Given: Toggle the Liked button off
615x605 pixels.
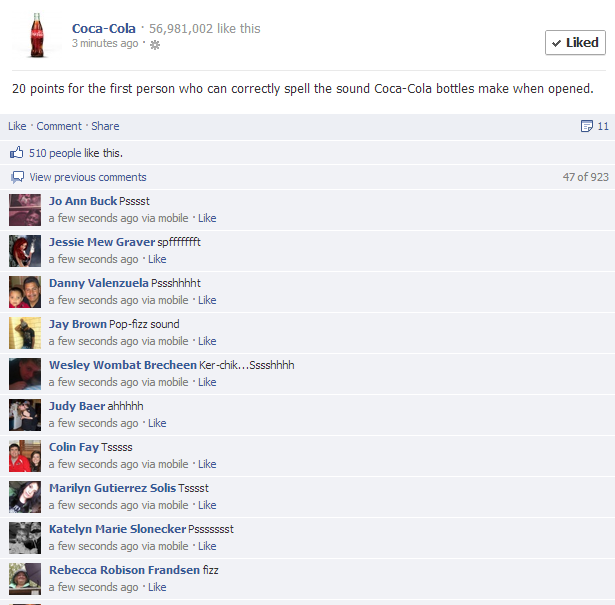Looking at the screenshot, I should pyautogui.click(x=575, y=42).
